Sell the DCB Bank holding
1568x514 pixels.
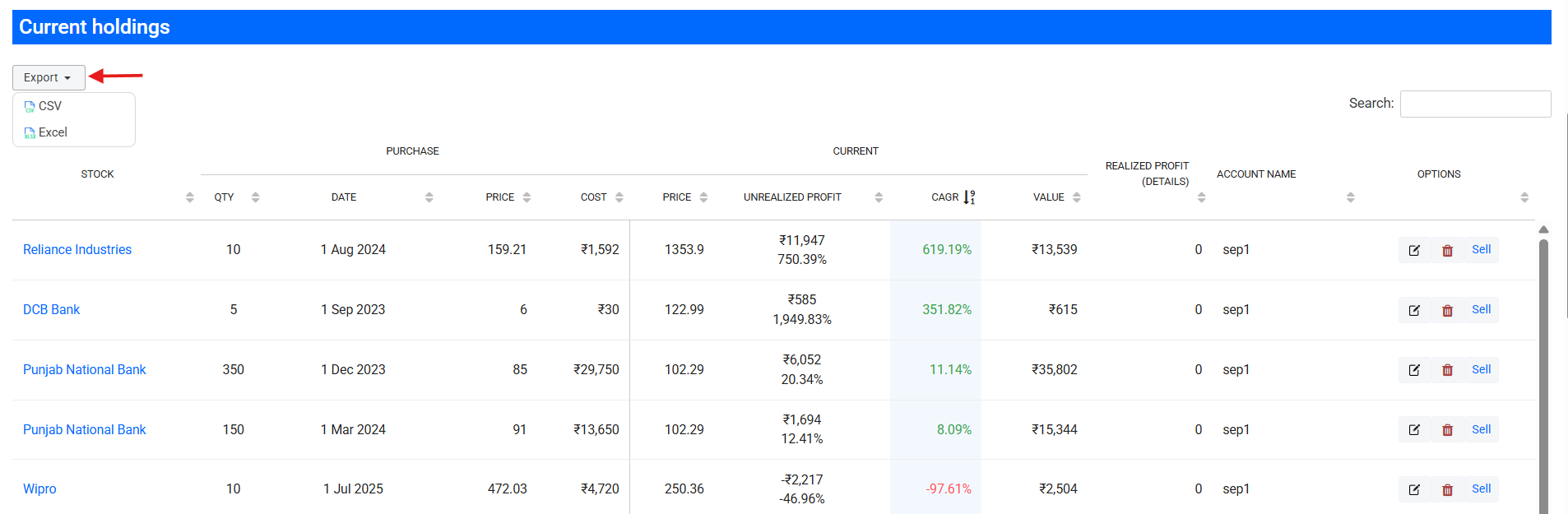(x=1481, y=309)
